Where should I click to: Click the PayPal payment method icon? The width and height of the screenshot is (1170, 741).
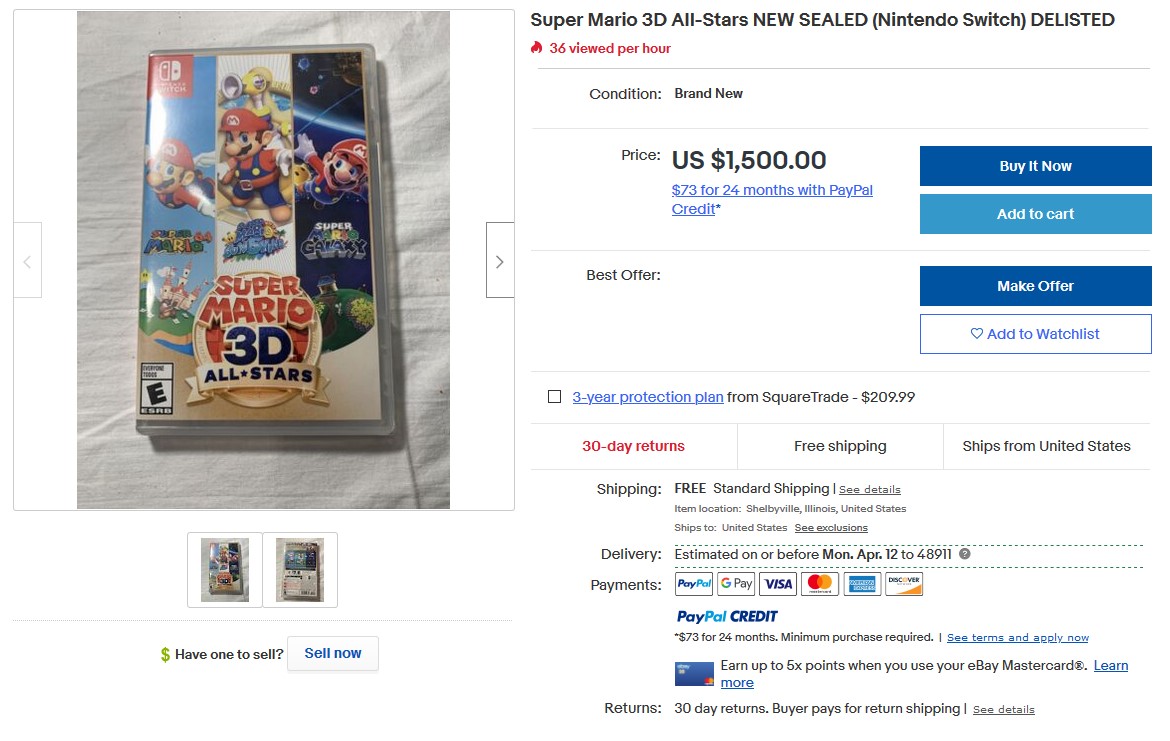tap(693, 583)
